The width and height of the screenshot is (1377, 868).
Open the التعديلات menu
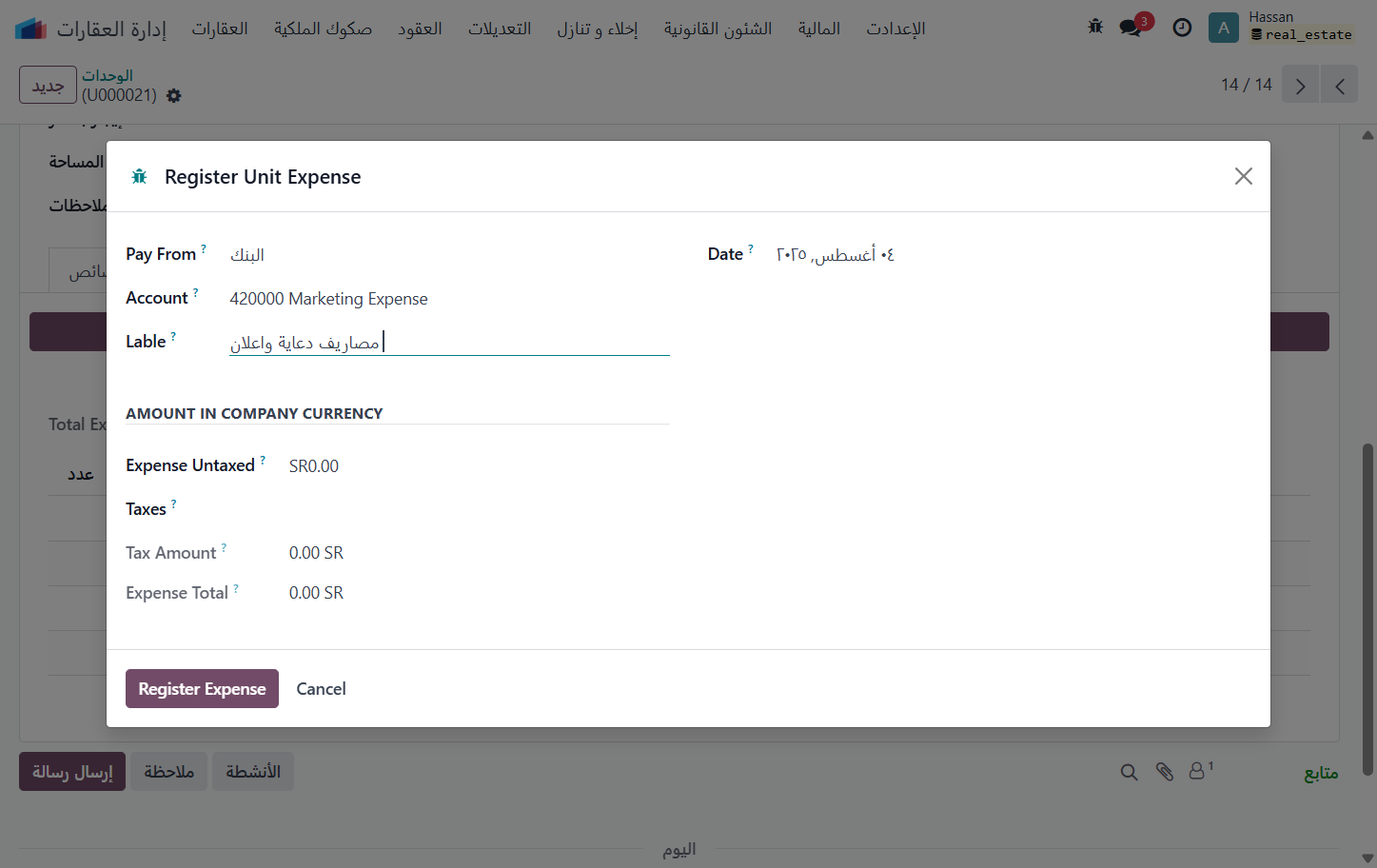[500, 29]
